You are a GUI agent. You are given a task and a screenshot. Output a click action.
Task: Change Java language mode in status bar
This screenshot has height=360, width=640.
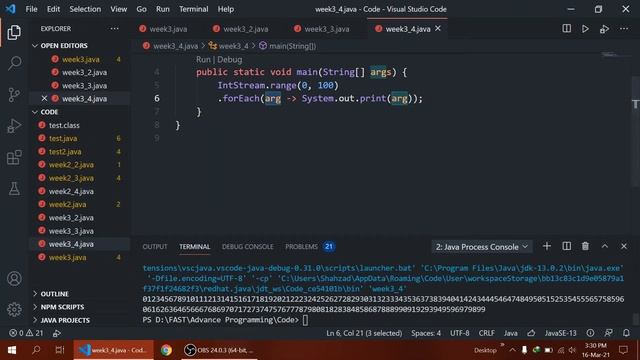(510, 333)
